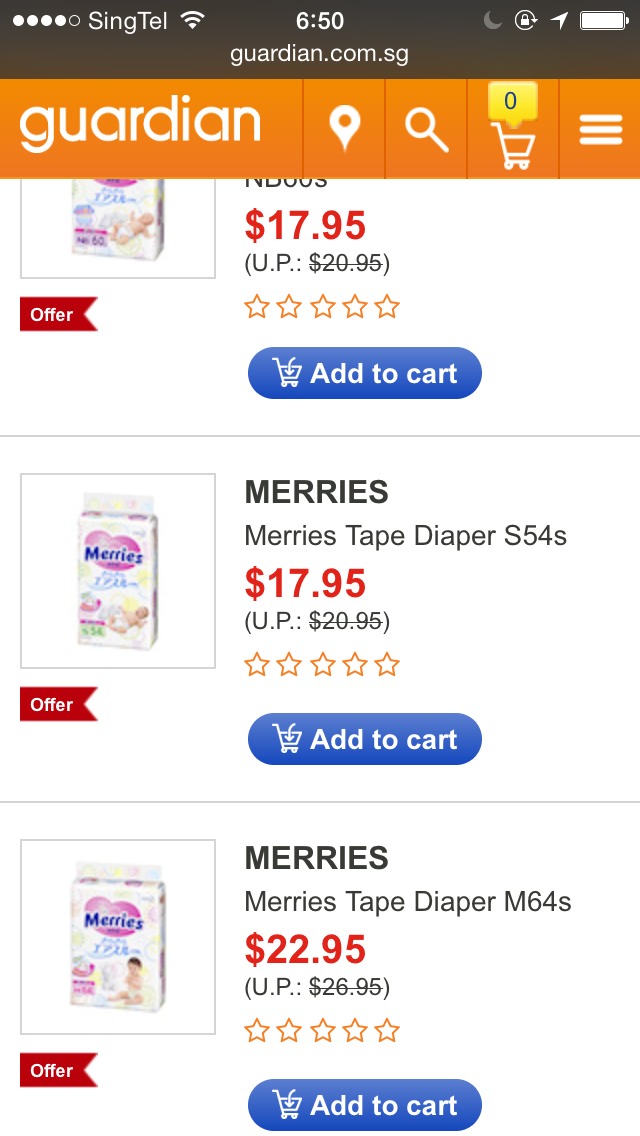
Task: Rate the NB60s diaper three stars
Action: (322, 307)
